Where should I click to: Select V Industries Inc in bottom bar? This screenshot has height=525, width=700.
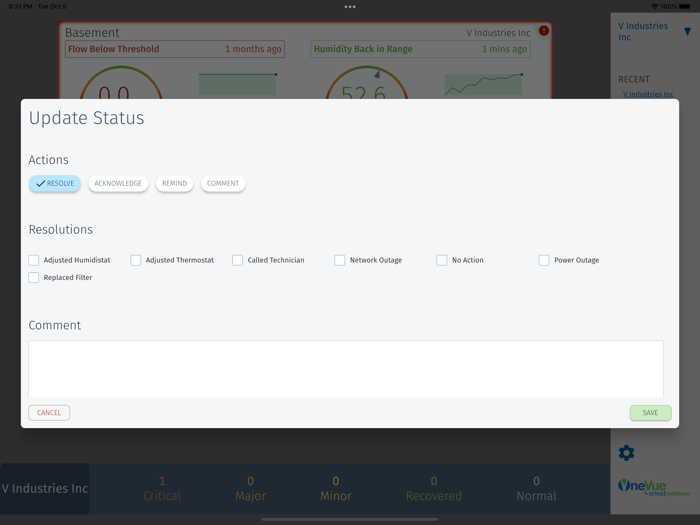click(45, 488)
